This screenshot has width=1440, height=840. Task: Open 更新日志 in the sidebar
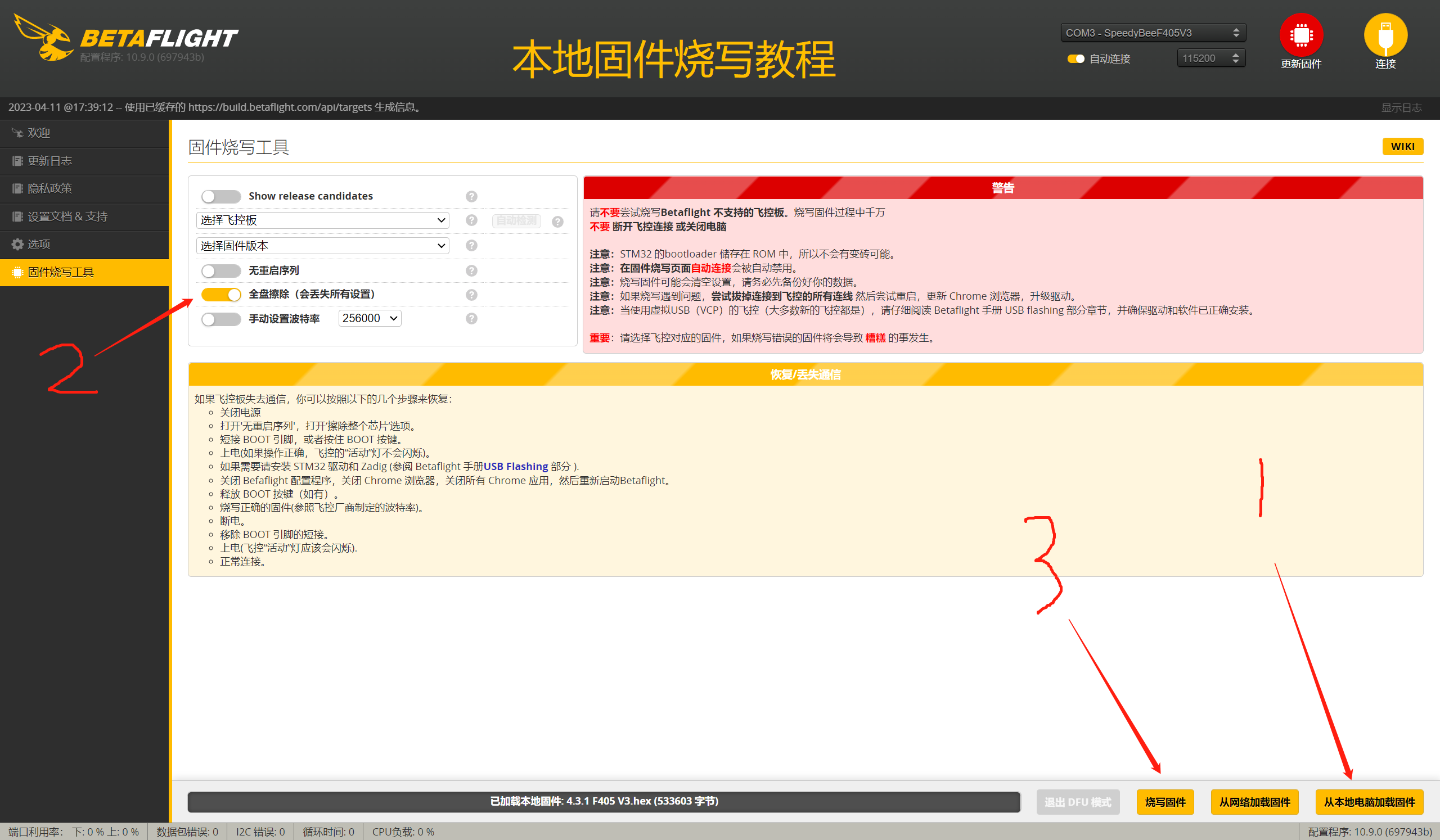(x=49, y=160)
